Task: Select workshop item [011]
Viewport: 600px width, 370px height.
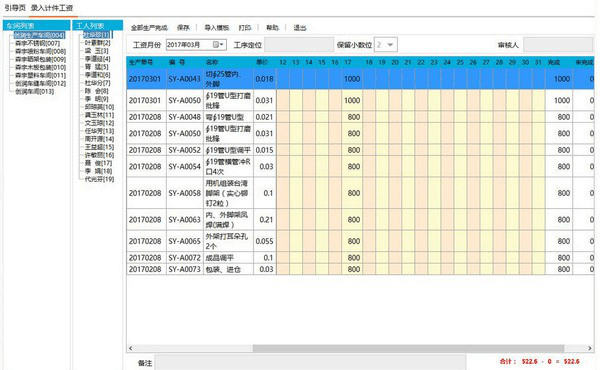Action: (40, 75)
